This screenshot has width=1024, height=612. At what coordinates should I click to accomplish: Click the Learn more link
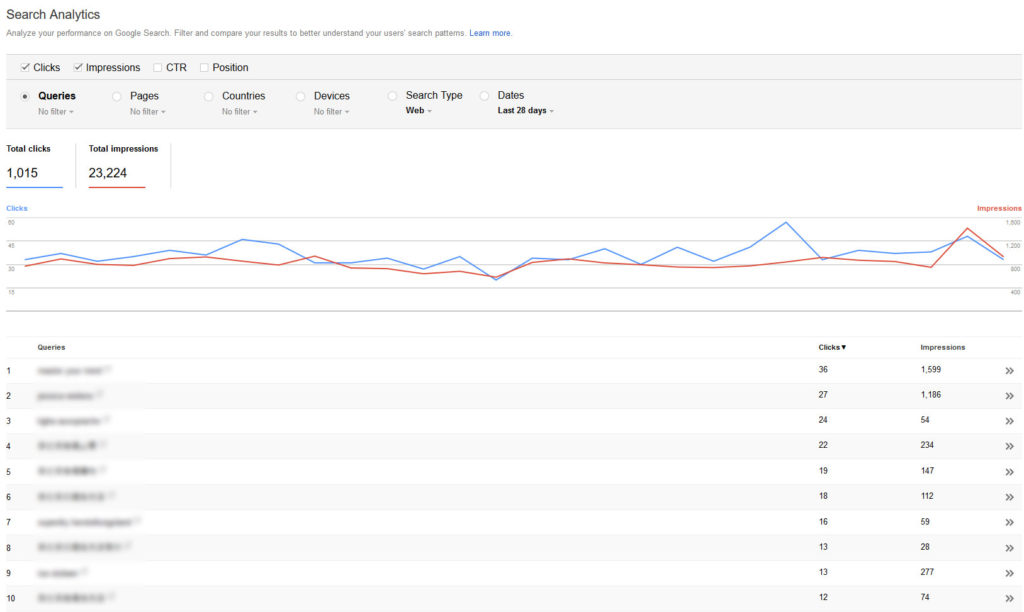click(489, 32)
